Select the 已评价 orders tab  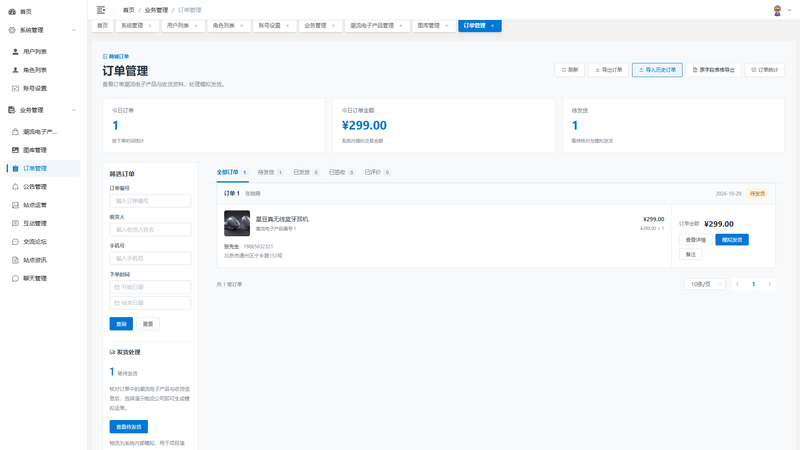(378, 172)
